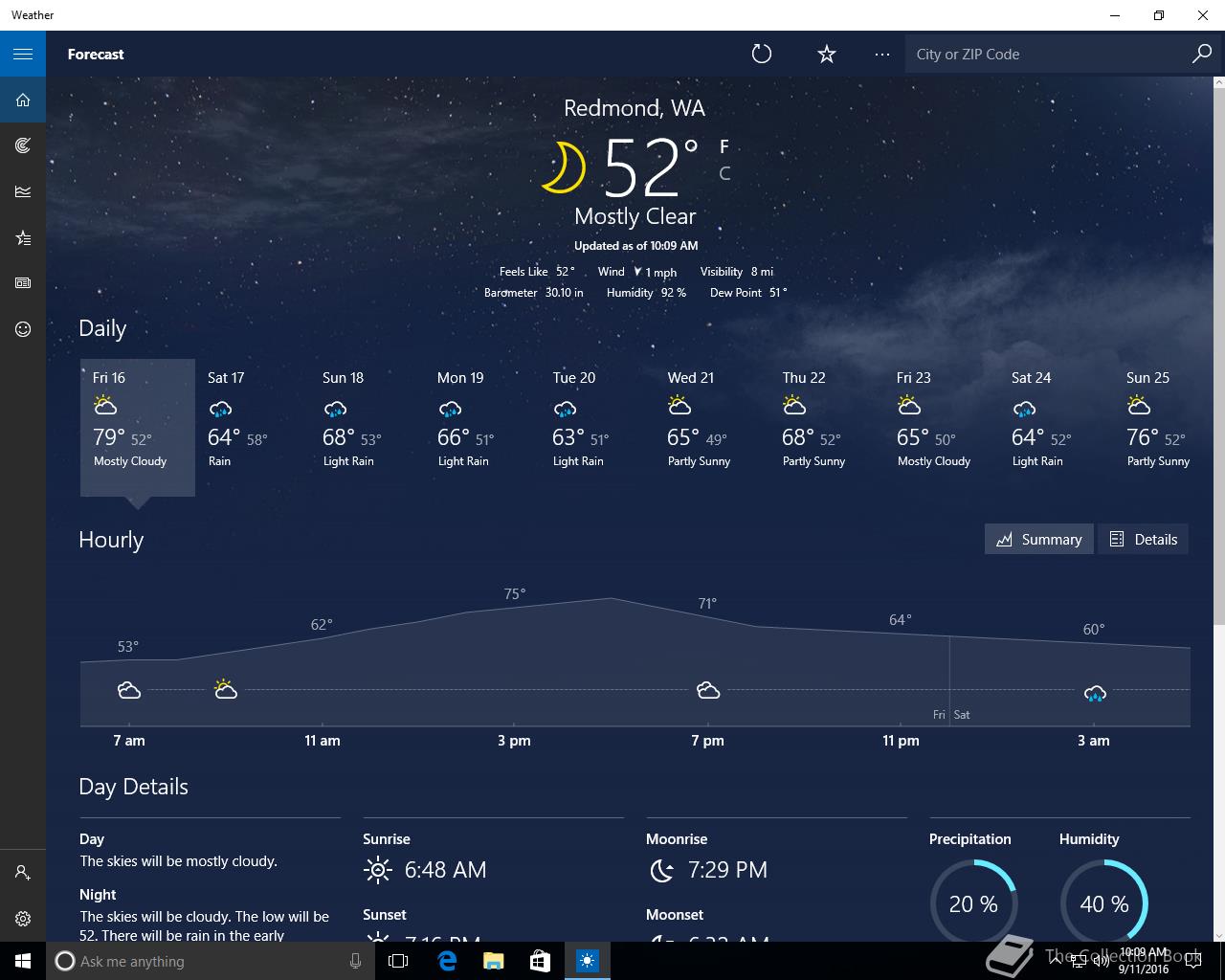Select Thu 22 daily forecast
The width and height of the screenshot is (1225, 980).
(827, 427)
